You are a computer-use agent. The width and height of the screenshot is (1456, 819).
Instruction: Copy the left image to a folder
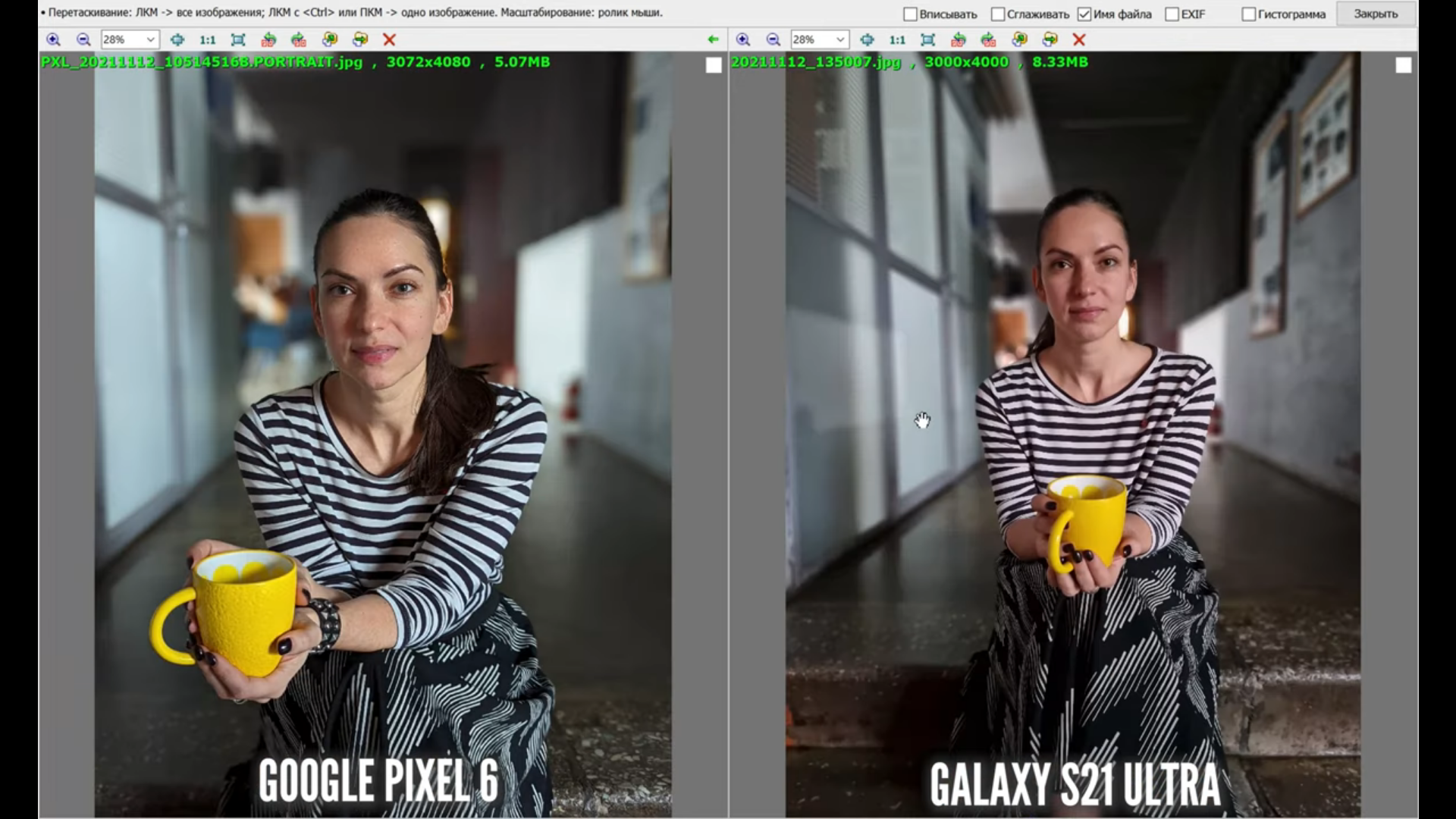coord(330,39)
